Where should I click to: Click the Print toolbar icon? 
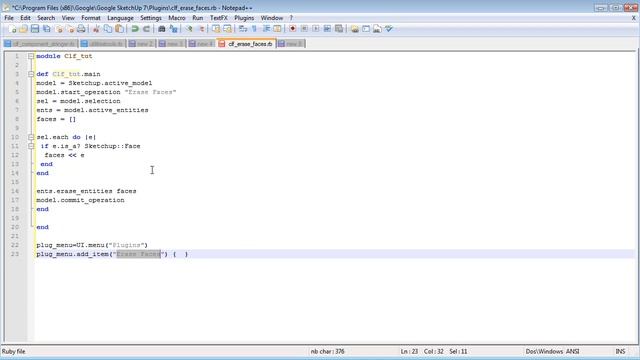pyautogui.click(x=81, y=29)
